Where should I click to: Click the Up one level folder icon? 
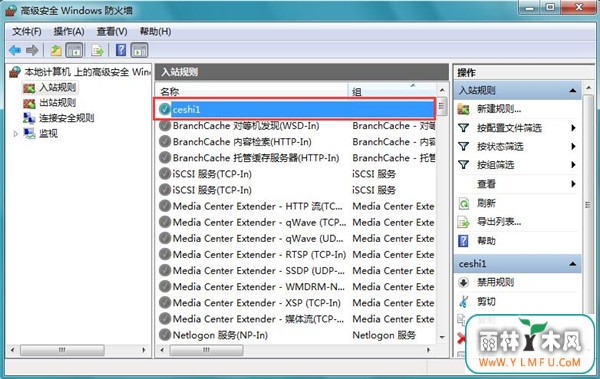[56, 50]
